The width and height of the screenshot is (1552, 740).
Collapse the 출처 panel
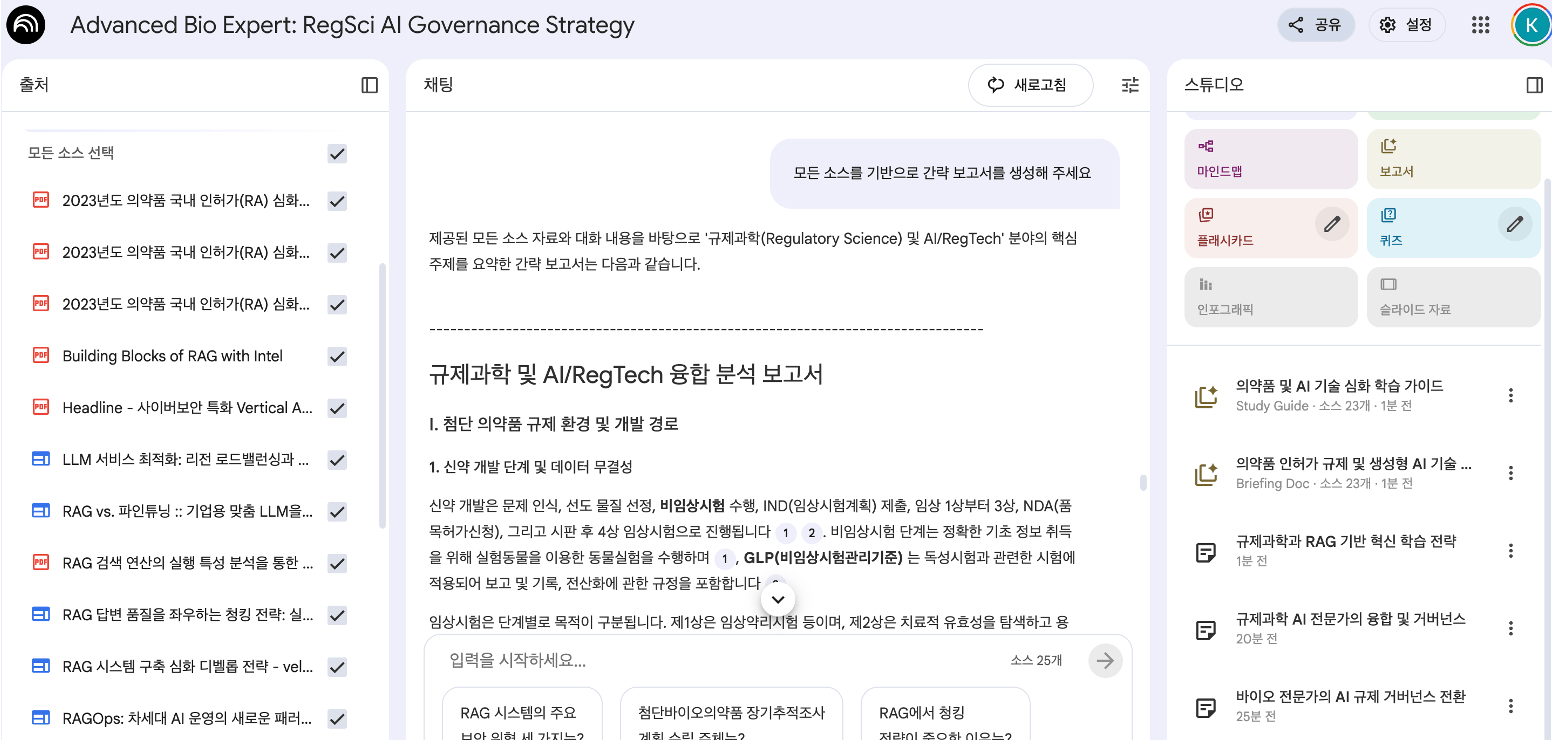pos(369,85)
